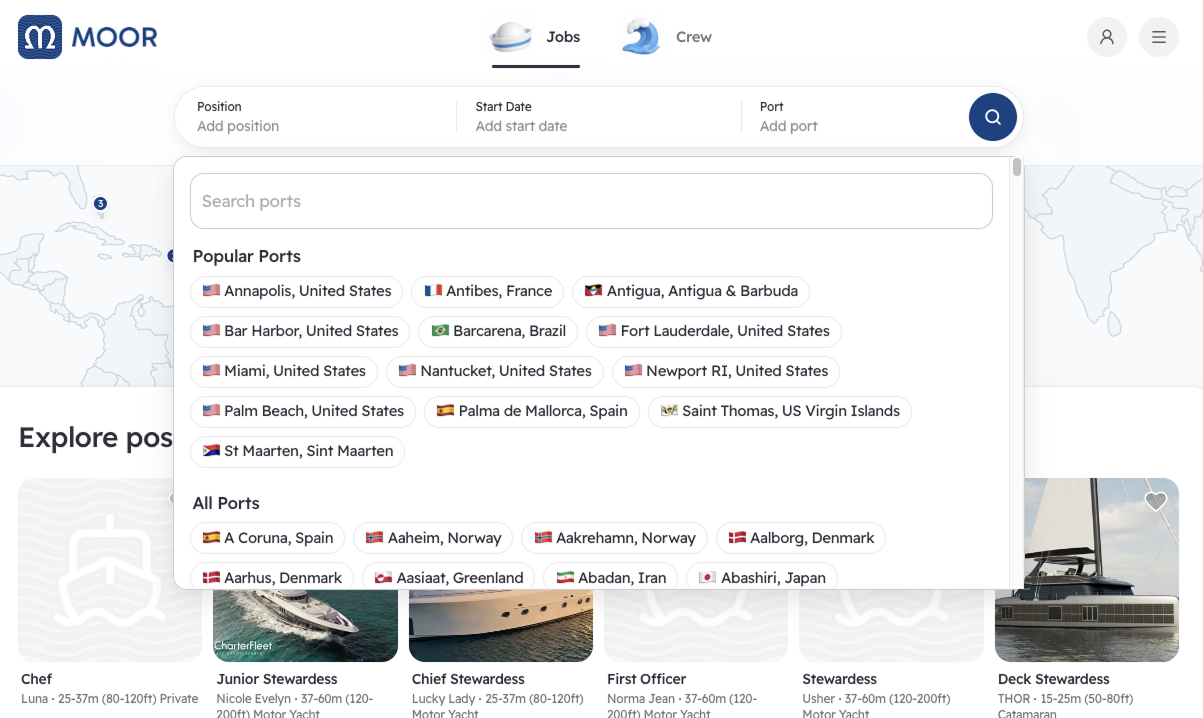Select the Jobs tab
This screenshot has height=718, width=1203.
[536, 37]
